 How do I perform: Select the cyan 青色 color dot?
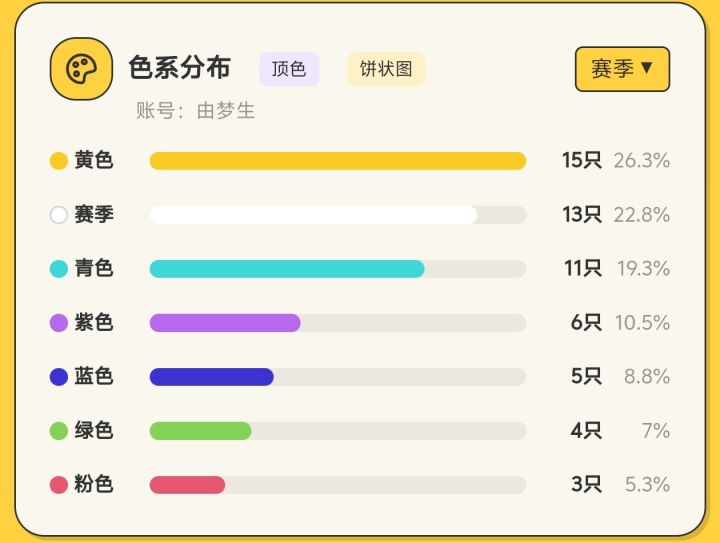[59, 269]
